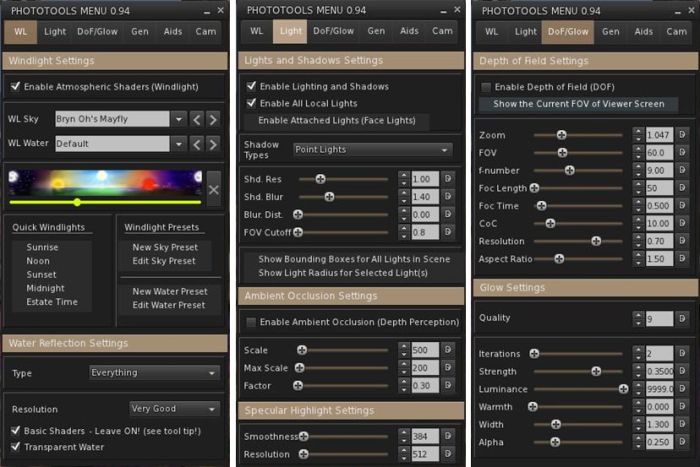
Task: Enable Ambient Occlusion (Depth Perception)
Action: coord(251,322)
